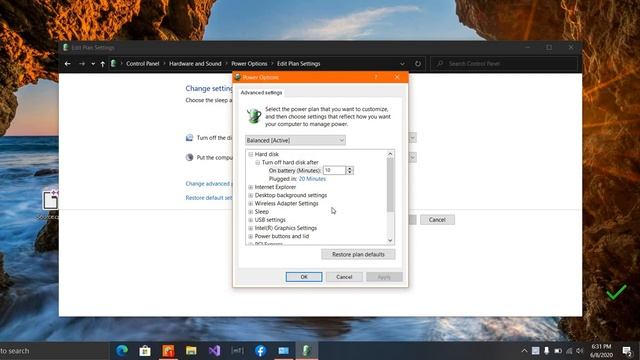Click the Power Options taskbar icon

[x=307, y=351]
